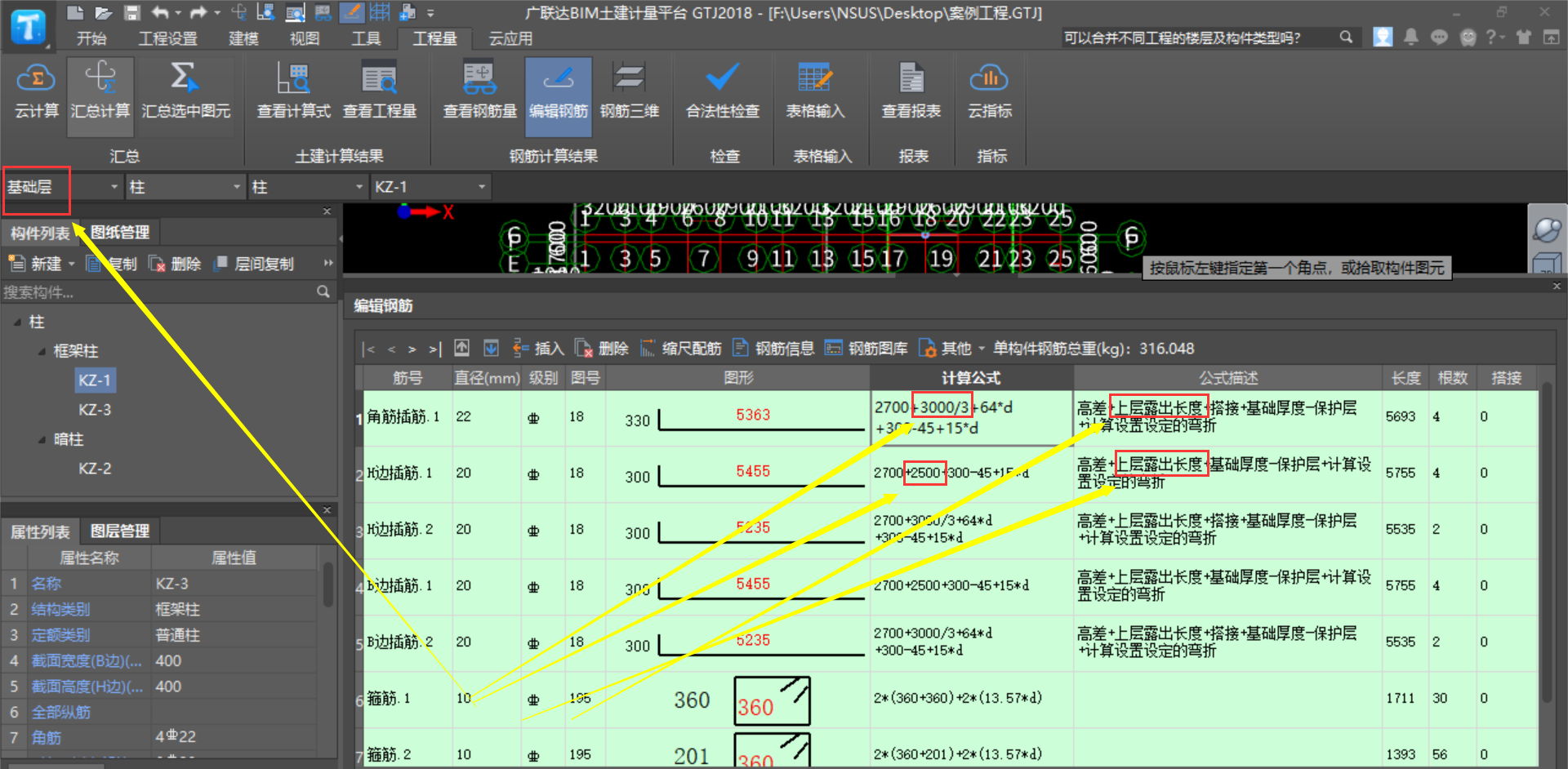
Task: Open 云指标 cloud indicators
Action: (990, 91)
